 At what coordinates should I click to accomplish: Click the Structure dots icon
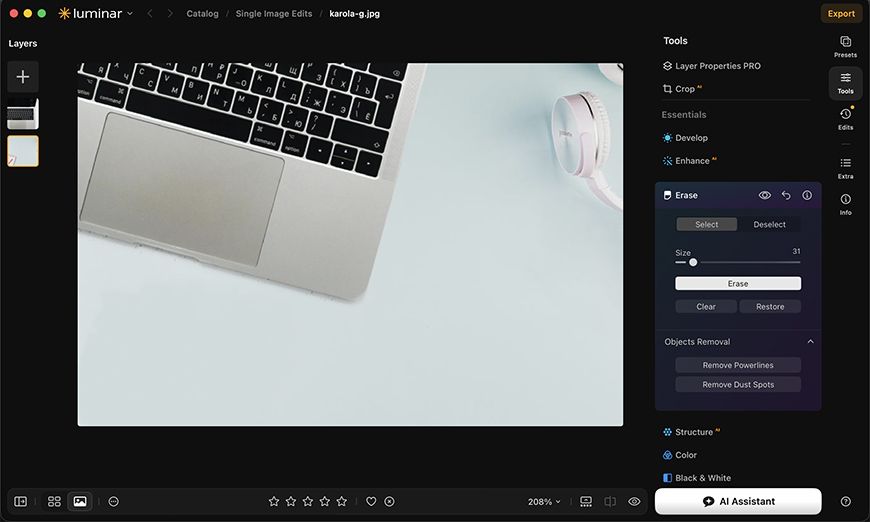tap(667, 432)
